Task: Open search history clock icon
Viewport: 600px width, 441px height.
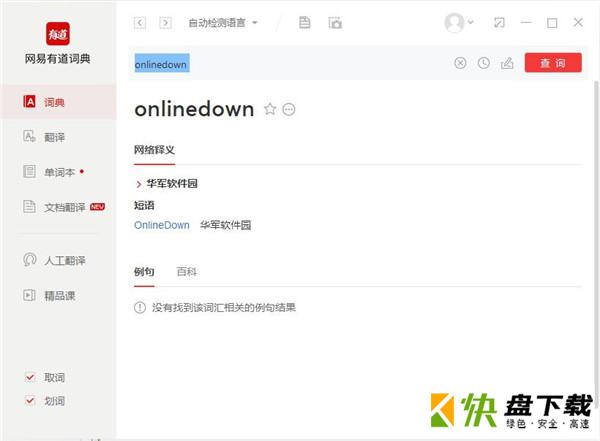Action: [x=484, y=63]
